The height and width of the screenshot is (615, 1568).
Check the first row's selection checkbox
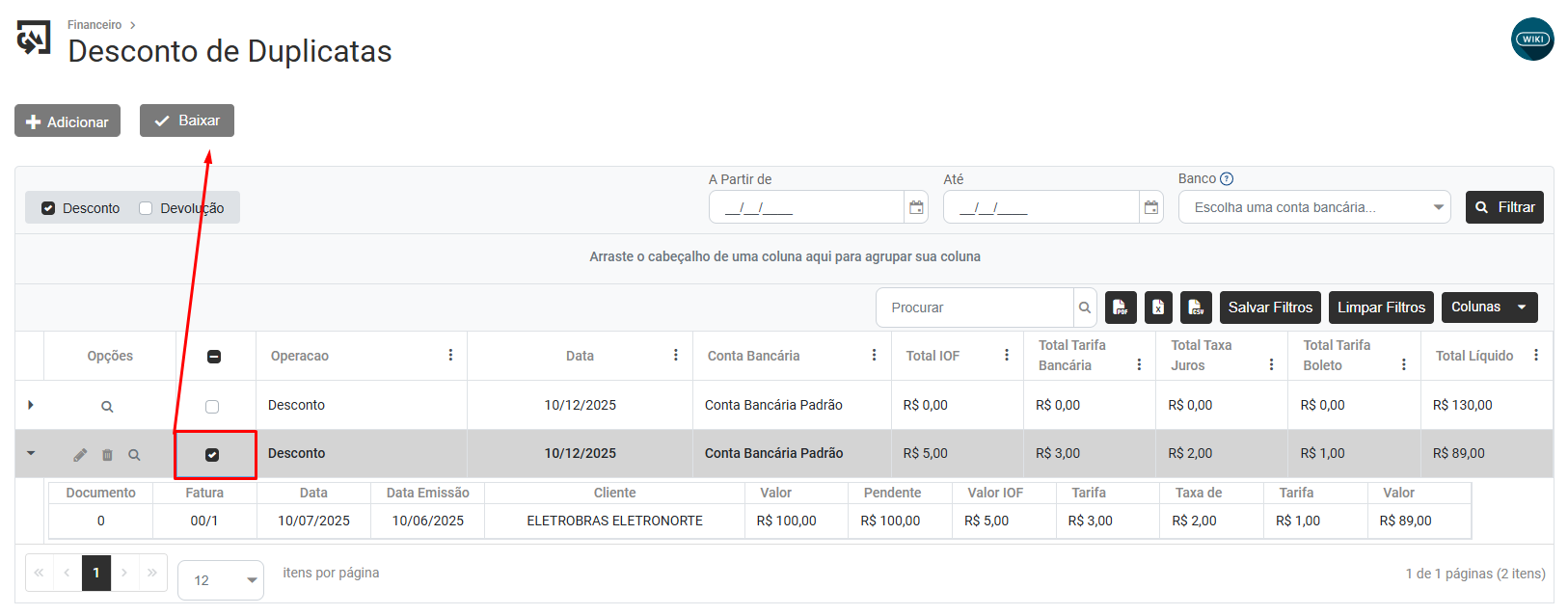tap(212, 407)
